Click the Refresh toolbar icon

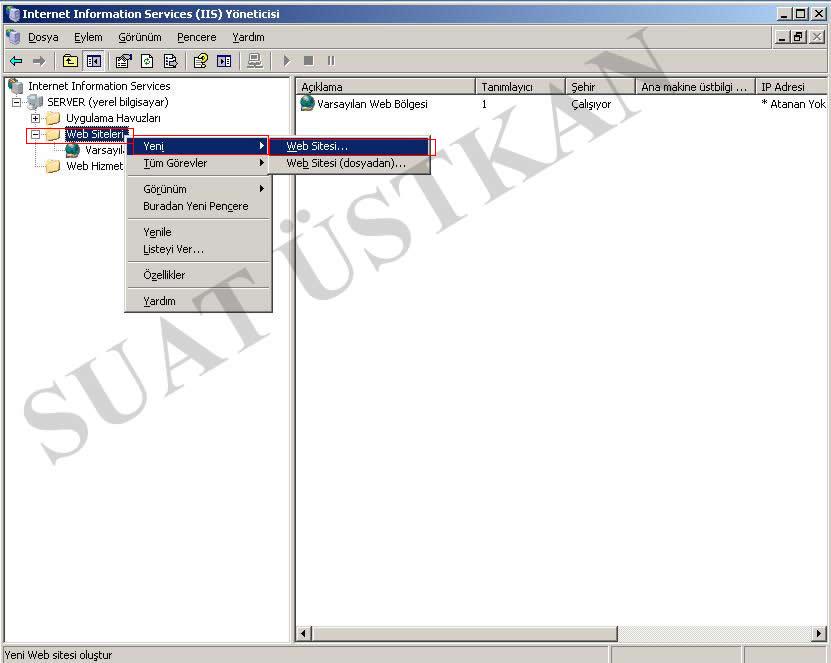click(147, 61)
